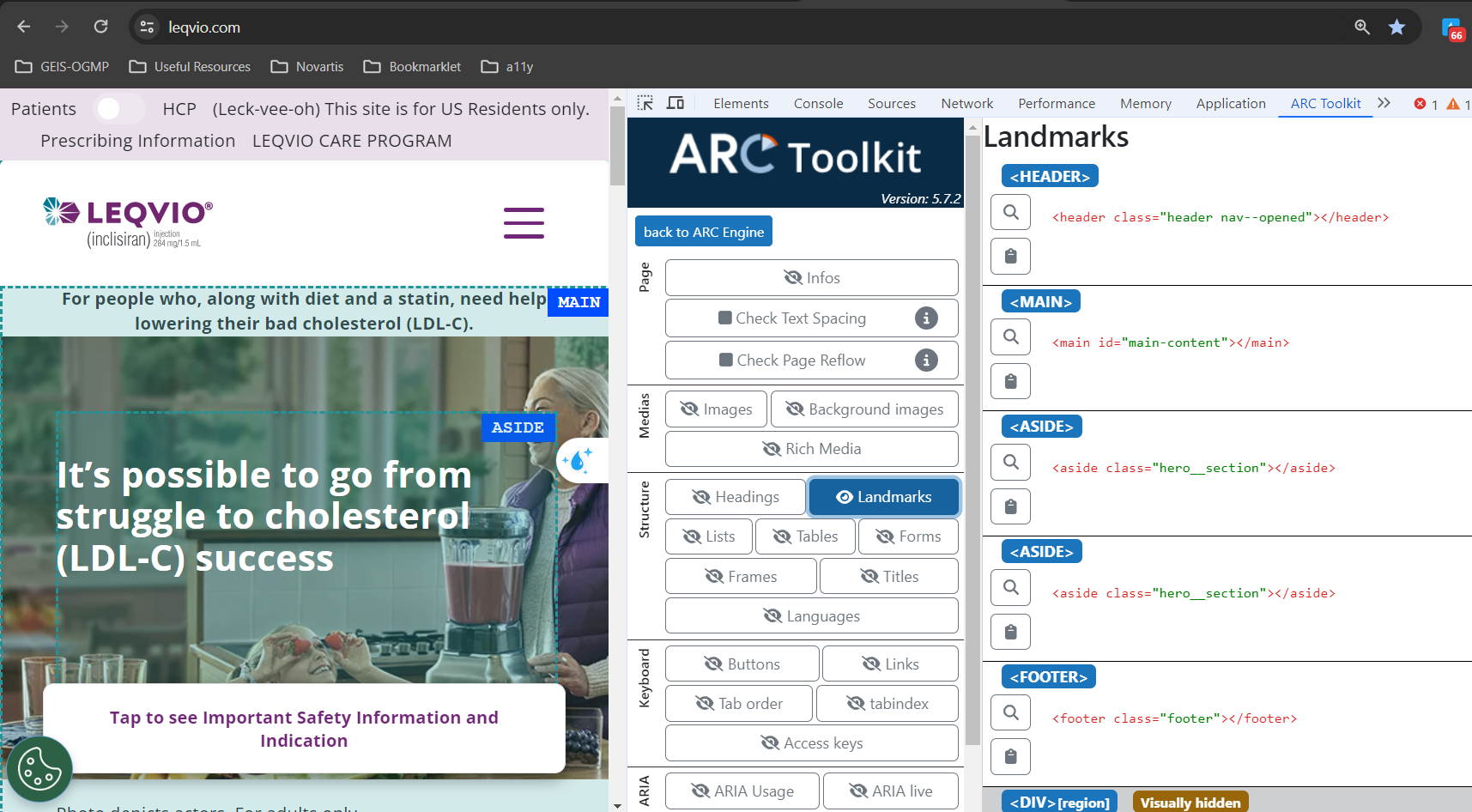
Task: Click the back to ARC Engine button
Action: coord(703,232)
